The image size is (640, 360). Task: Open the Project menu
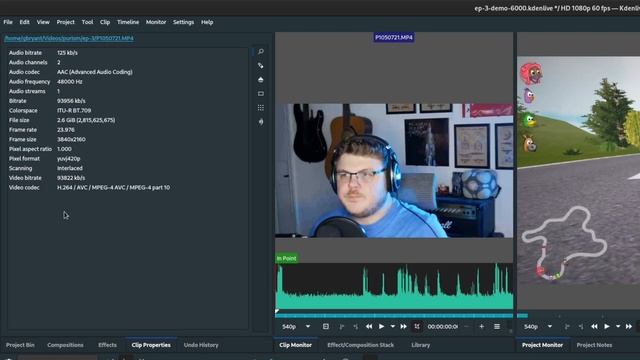pos(65,22)
